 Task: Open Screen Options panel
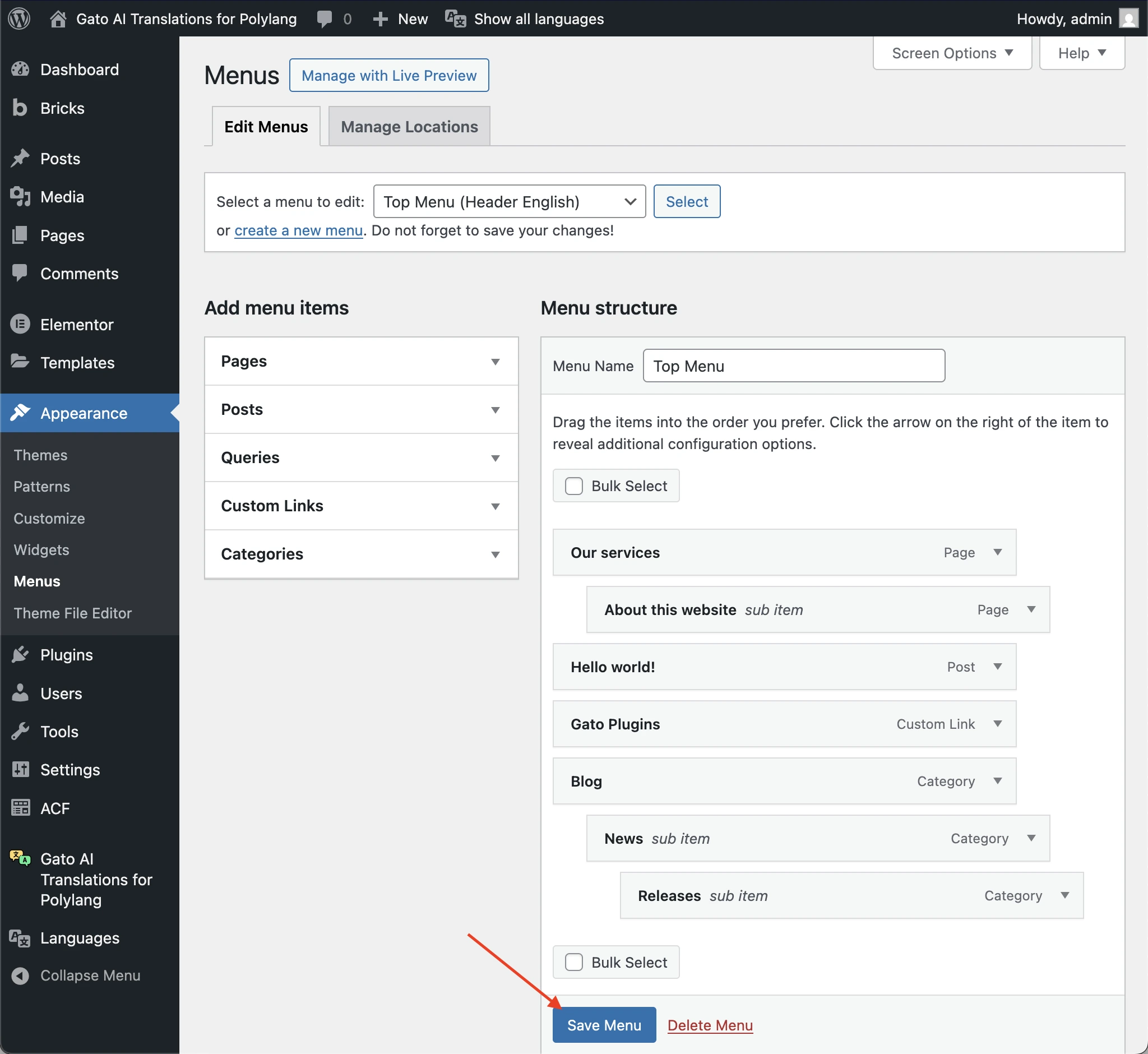951,53
